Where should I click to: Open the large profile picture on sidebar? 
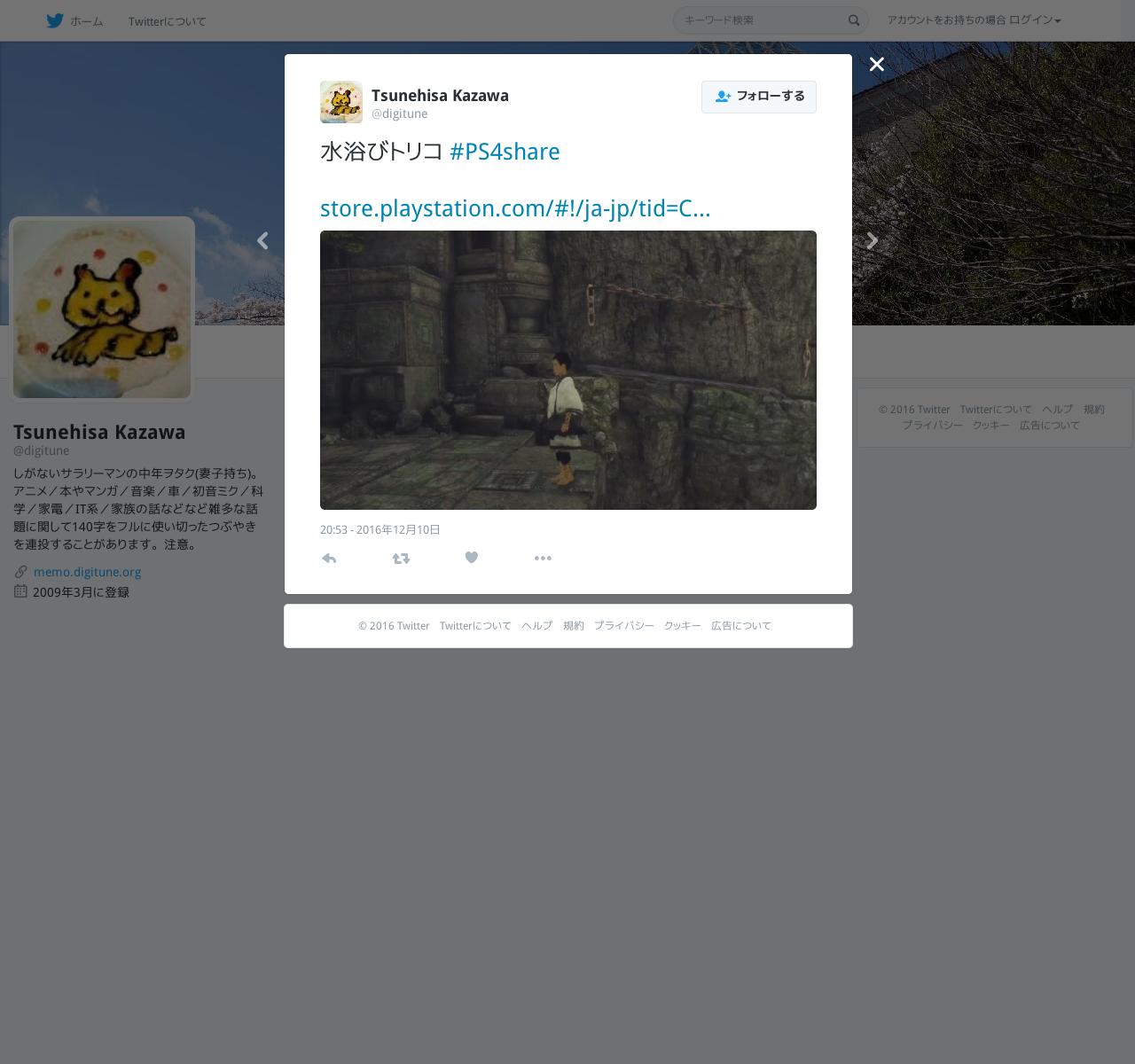(x=102, y=309)
